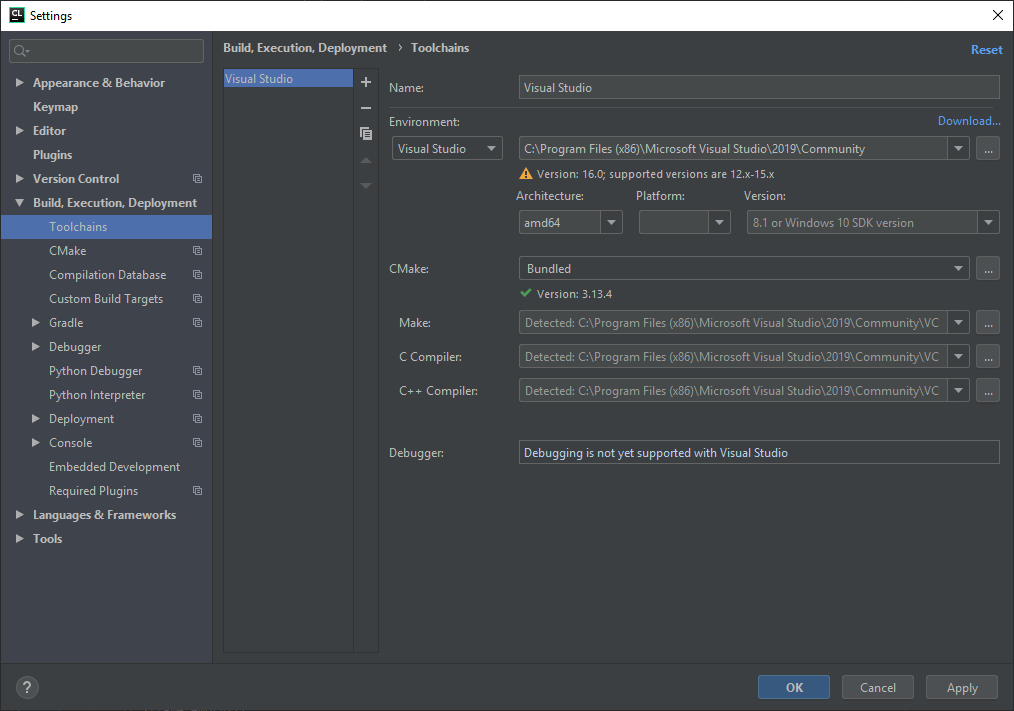
Task: Browse for CMake executable
Action: (987, 268)
